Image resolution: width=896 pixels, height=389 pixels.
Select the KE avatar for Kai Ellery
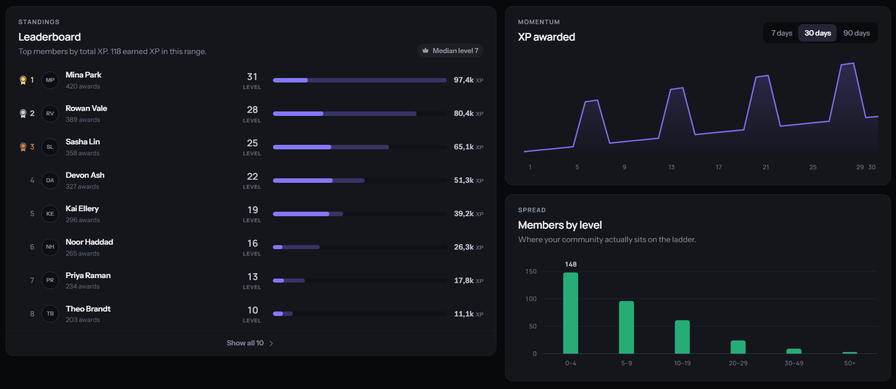[x=50, y=214]
